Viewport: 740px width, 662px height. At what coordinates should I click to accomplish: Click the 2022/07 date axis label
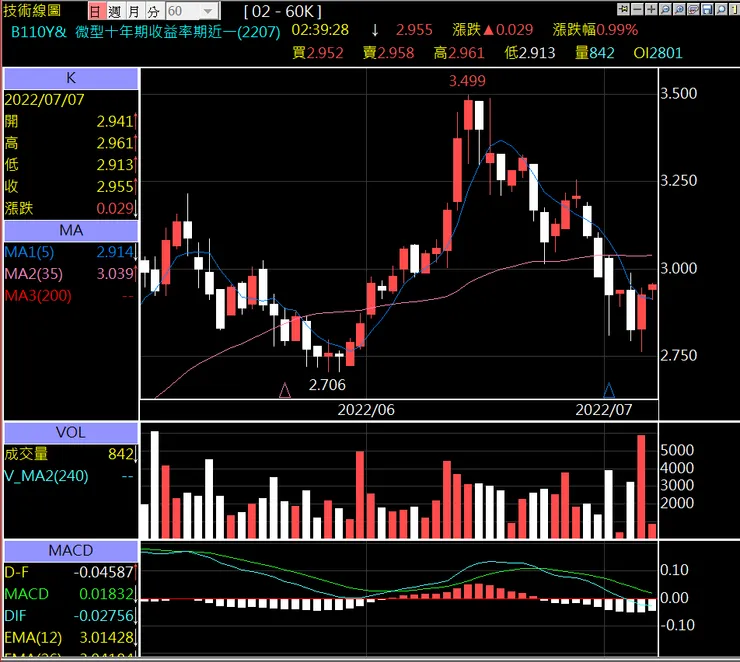pos(604,410)
